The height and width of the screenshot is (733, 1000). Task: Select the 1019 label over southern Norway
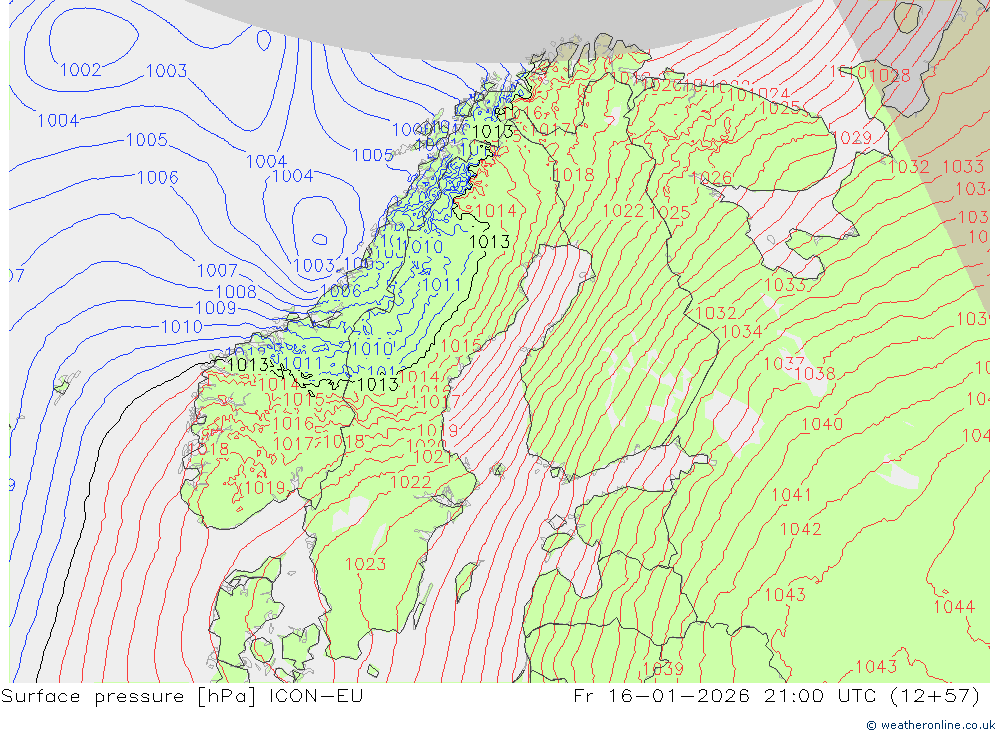[x=264, y=488]
